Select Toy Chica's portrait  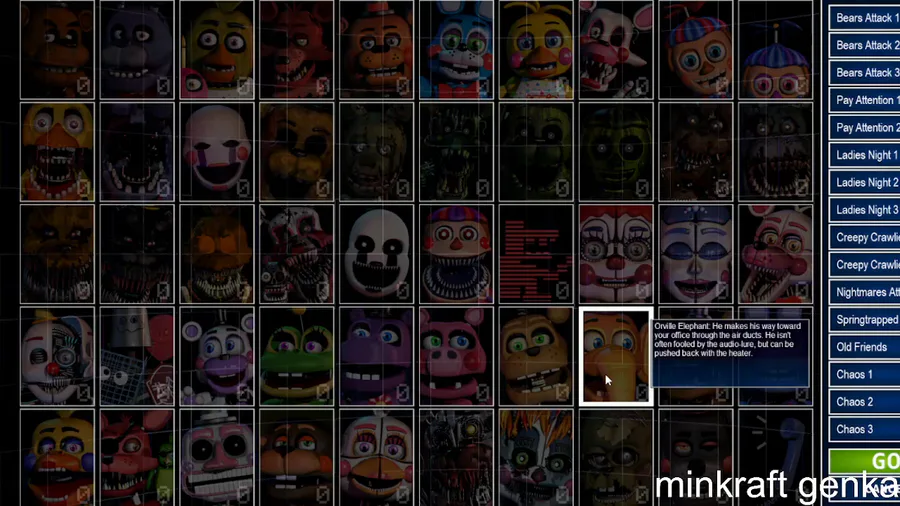[536, 49]
